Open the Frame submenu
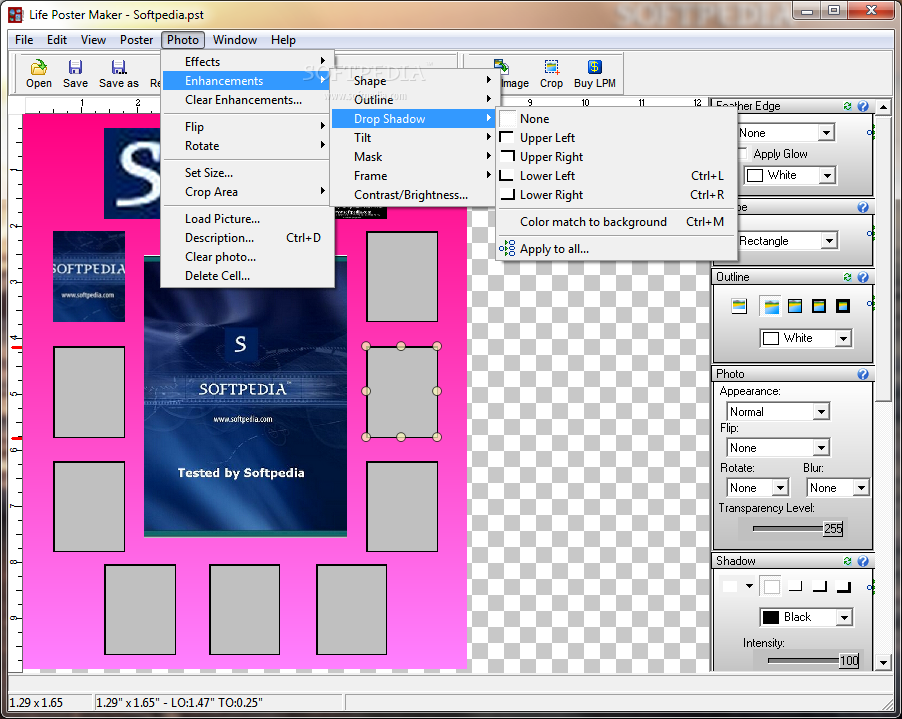The height and width of the screenshot is (719, 902). pos(412,176)
